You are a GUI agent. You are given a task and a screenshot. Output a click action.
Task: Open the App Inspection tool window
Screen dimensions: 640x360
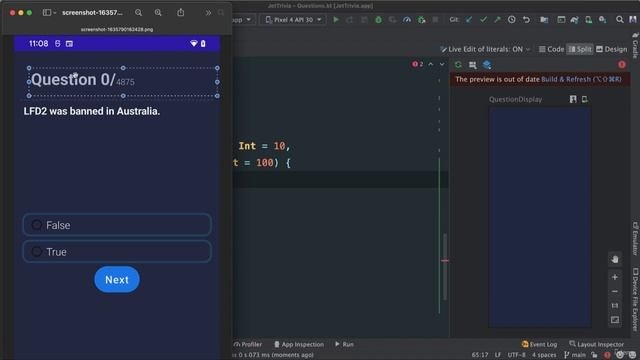pyautogui.click(x=299, y=344)
